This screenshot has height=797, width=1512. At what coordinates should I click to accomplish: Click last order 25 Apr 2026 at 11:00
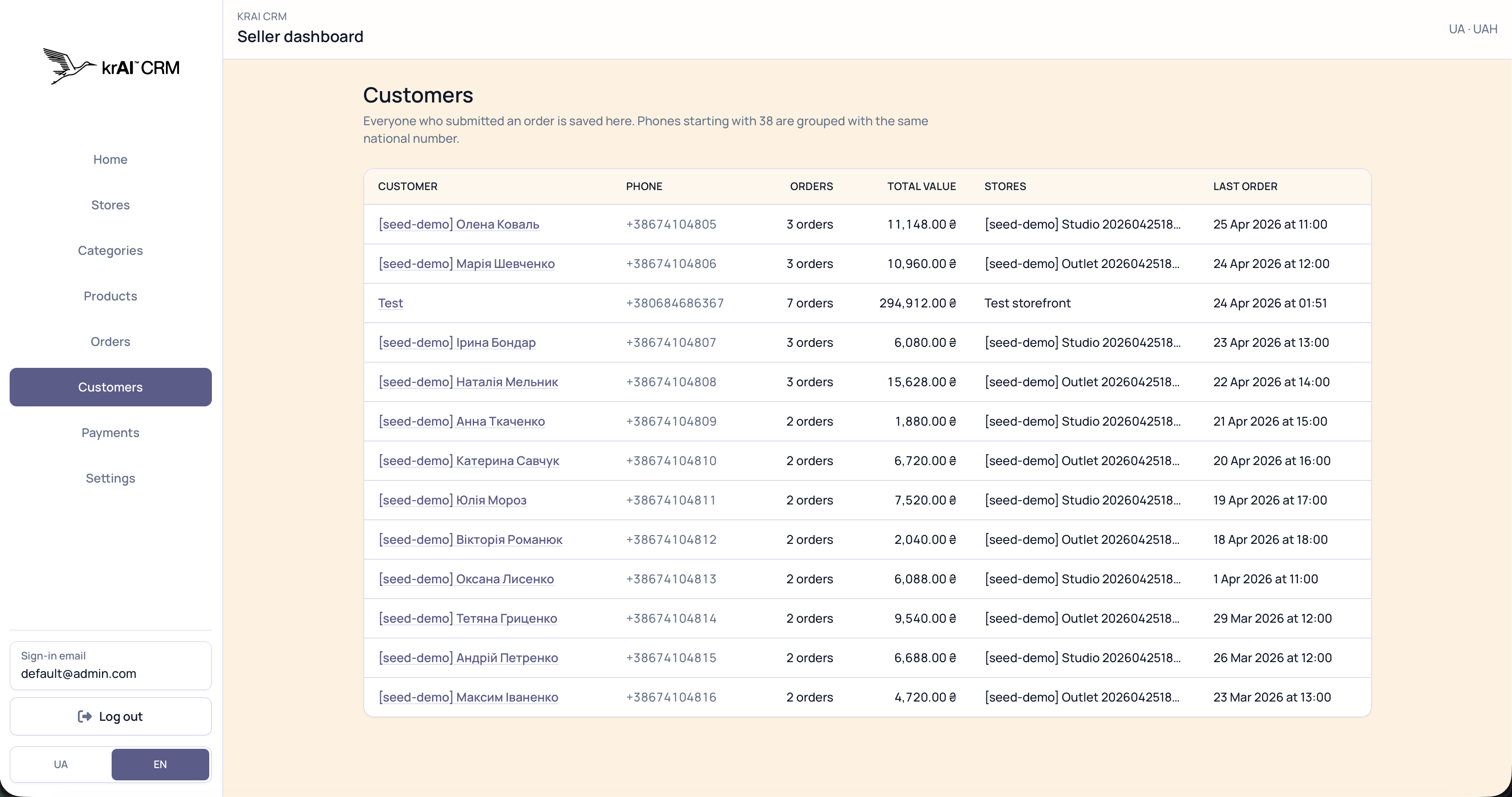click(x=1270, y=224)
